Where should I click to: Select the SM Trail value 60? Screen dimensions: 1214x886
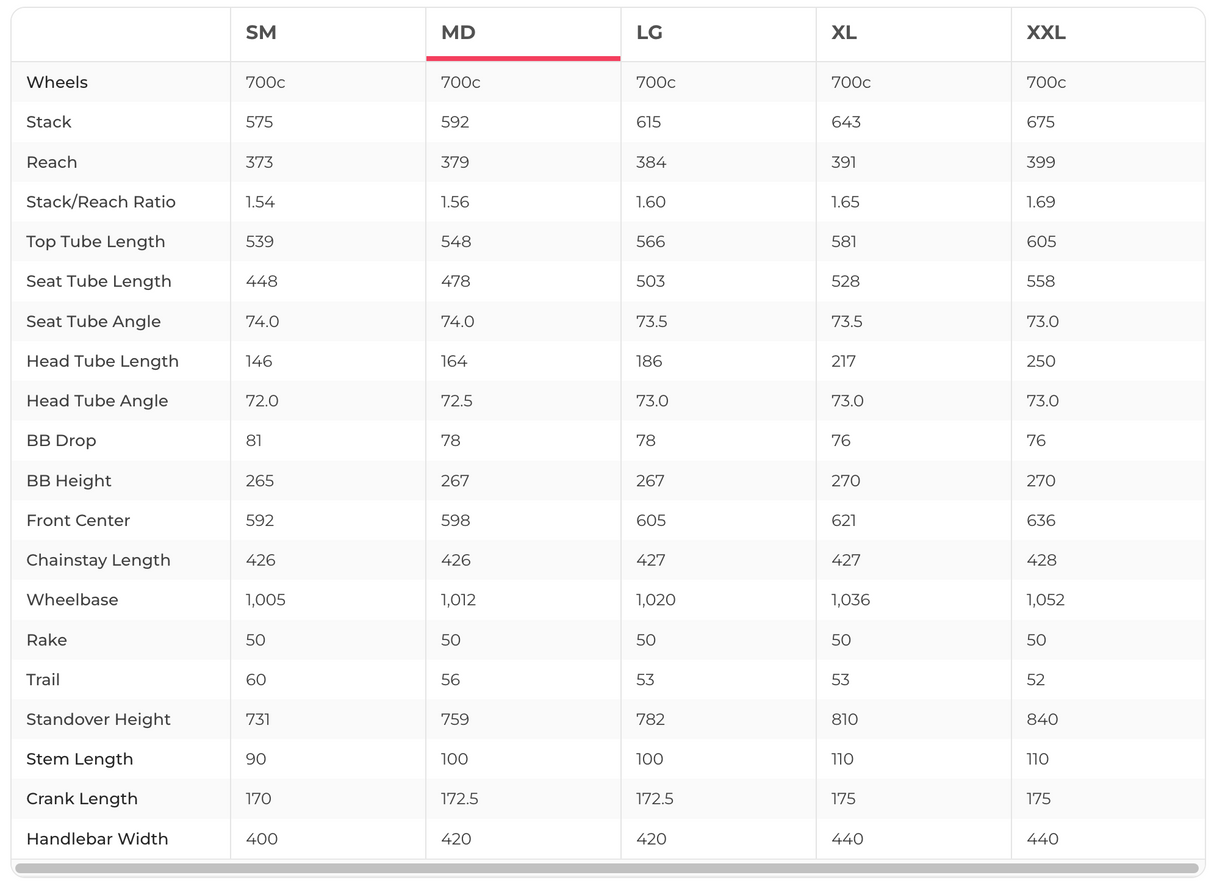tap(256, 680)
